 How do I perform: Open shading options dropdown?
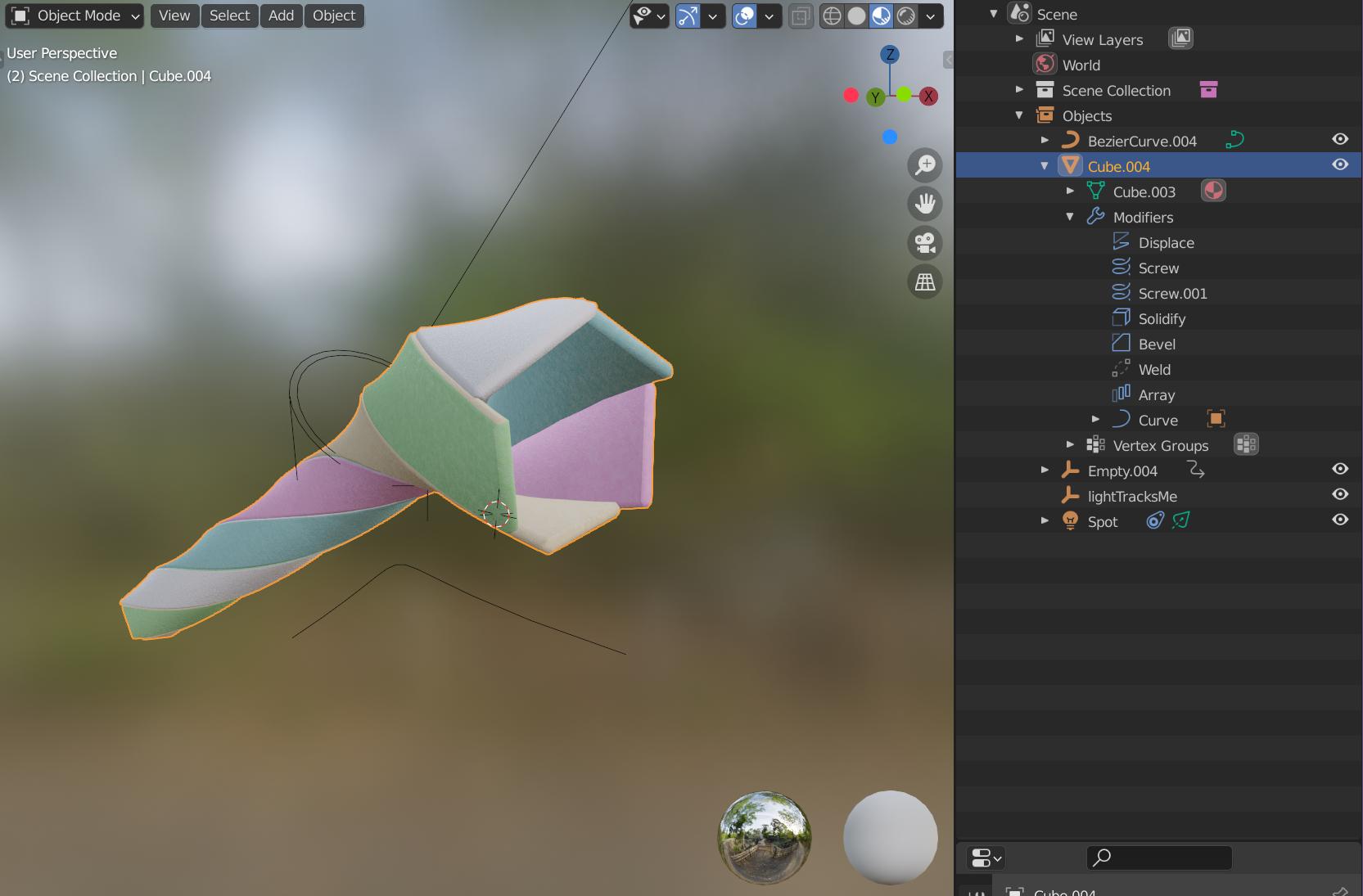(931, 16)
